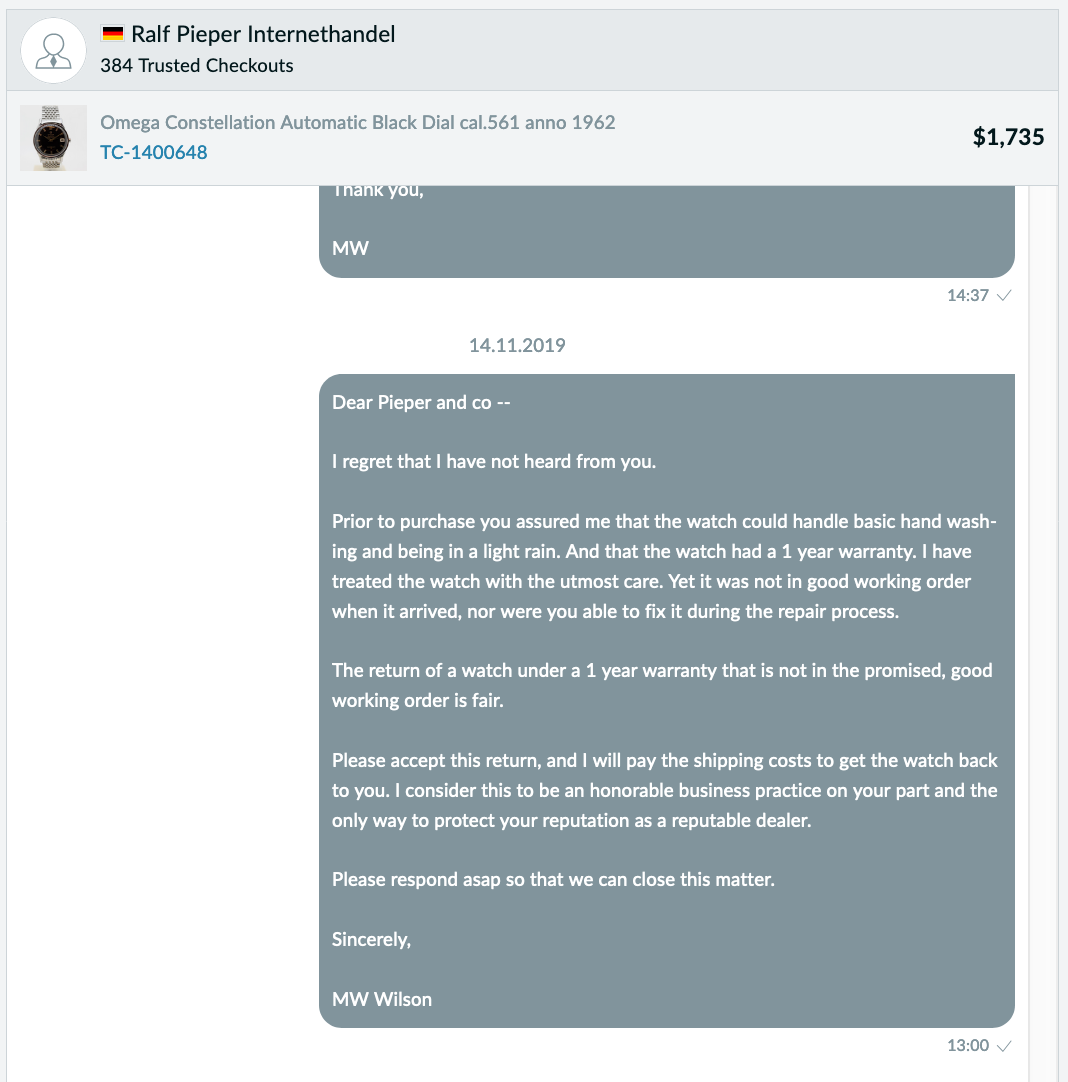
Task: Open the Omega Constellation Automatic listing title
Action: pyautogui.click(x=357, y=122)
